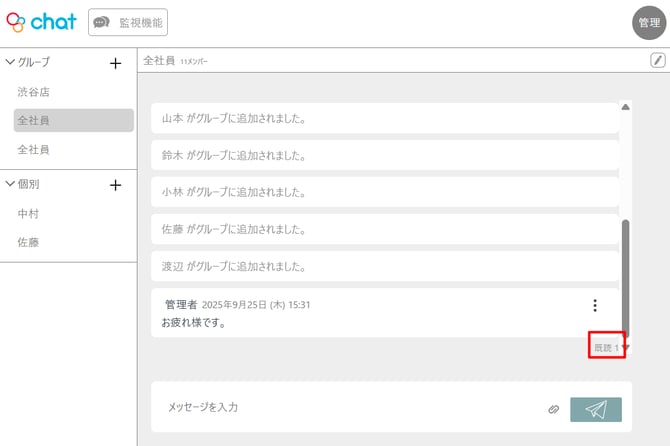The width and height of the screenshot is (670, 446).
Task: Open individual chat with 中村
Action: pyautogui.click(x=28, y=213)
